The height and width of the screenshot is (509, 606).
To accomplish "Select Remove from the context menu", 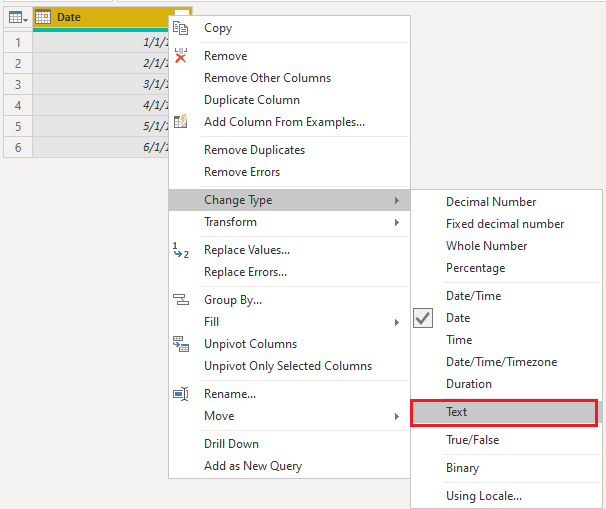I will coord(289,56).
